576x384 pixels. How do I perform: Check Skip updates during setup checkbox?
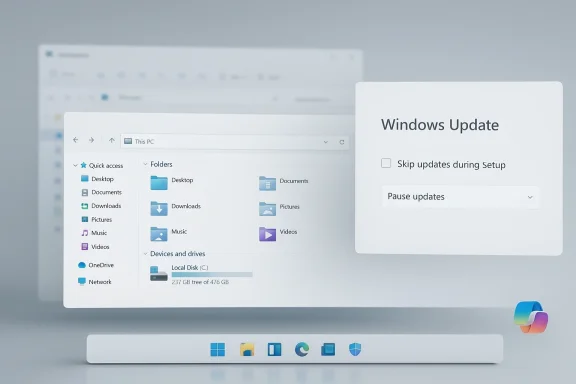click(x=386, y=163)
